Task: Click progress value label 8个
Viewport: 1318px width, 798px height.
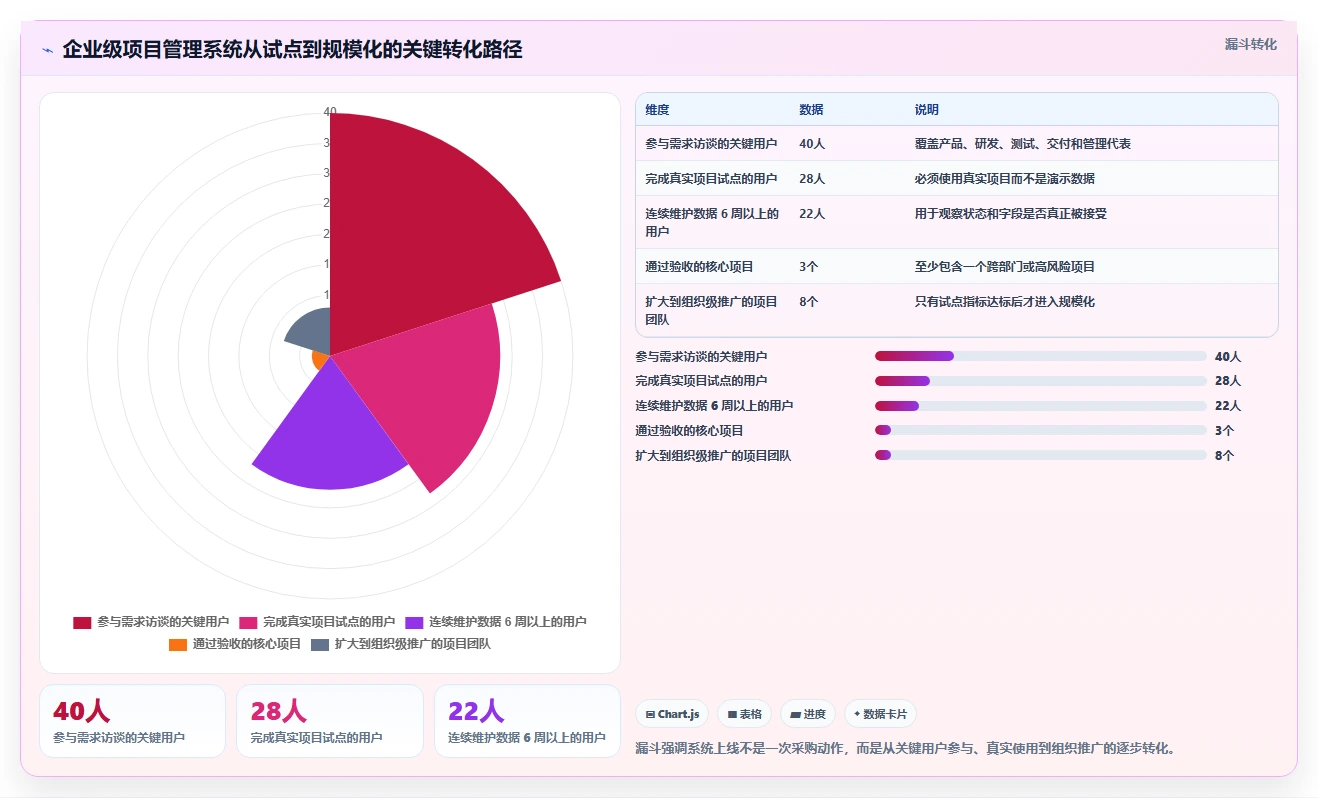Action: tap(1224, 456)
